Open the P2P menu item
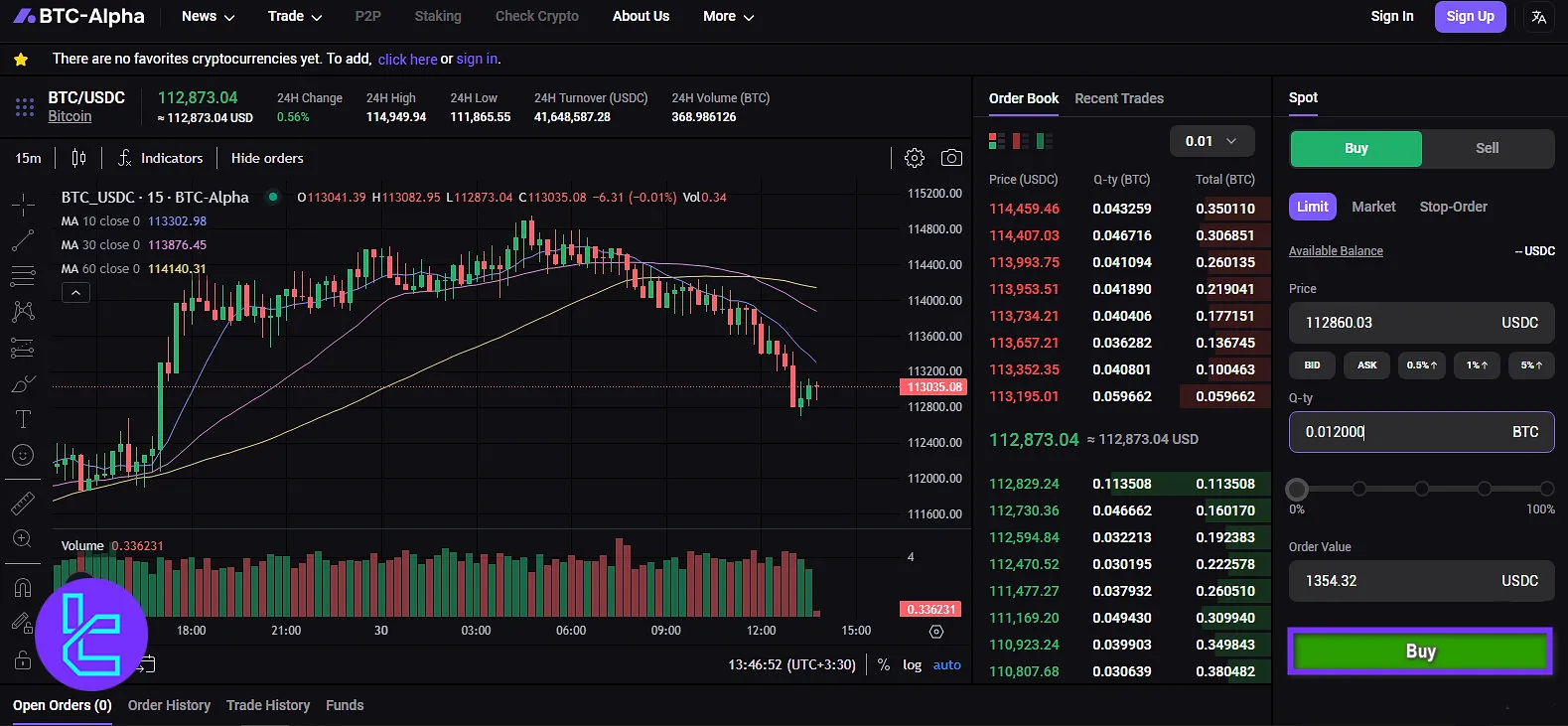The image size is (1568, 726). coord(367,16)
